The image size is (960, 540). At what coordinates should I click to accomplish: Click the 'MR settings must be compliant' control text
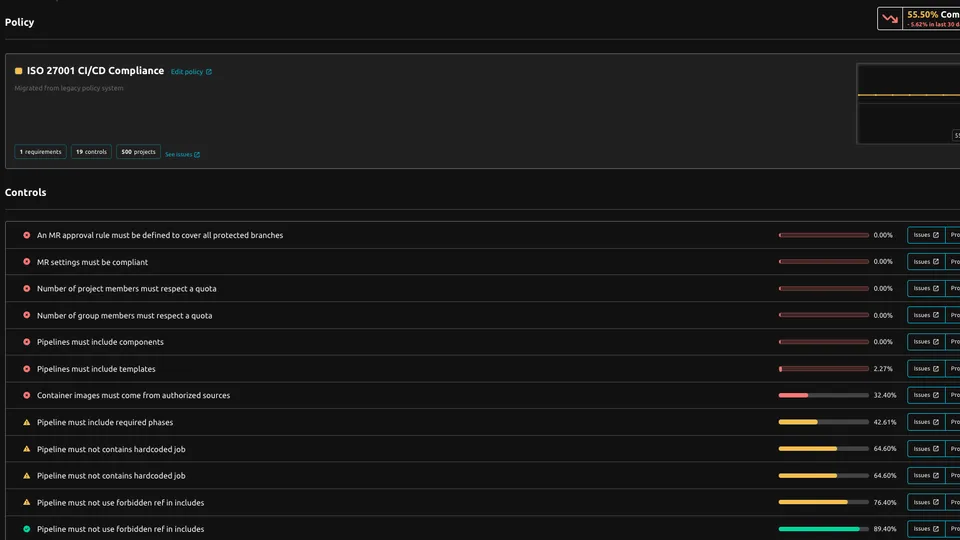(92, 262)
